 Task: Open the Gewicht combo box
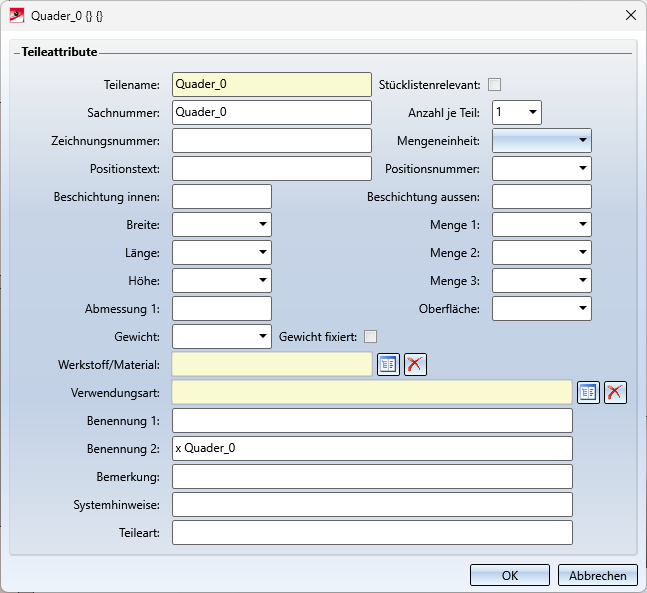[262, 337]
